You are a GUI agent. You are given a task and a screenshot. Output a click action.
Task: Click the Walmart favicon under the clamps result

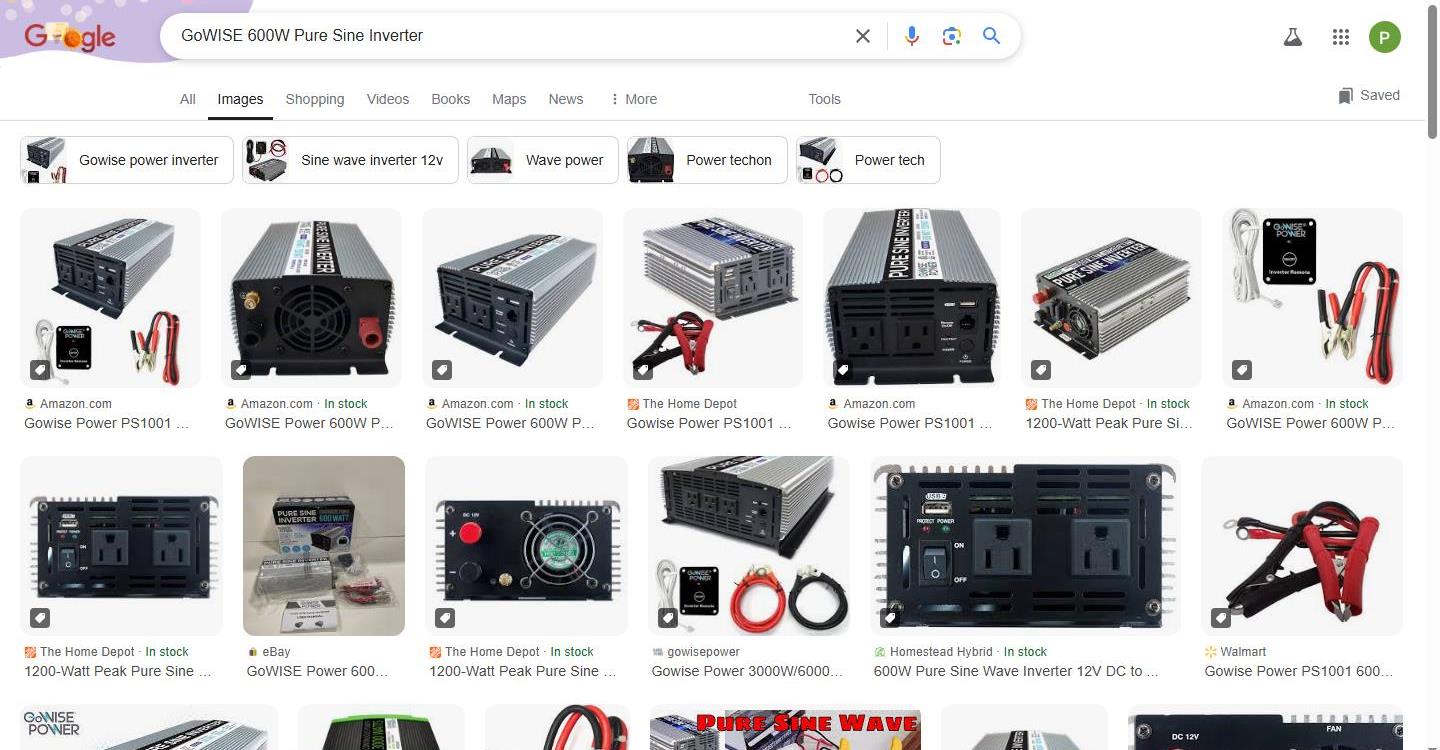pos(1211,652)
